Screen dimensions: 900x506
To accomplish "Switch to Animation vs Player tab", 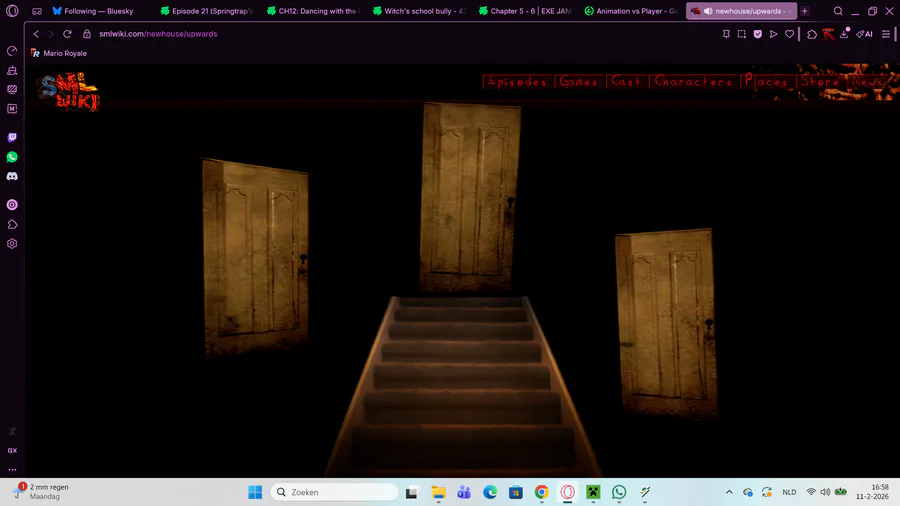I will tap(631, 11).
